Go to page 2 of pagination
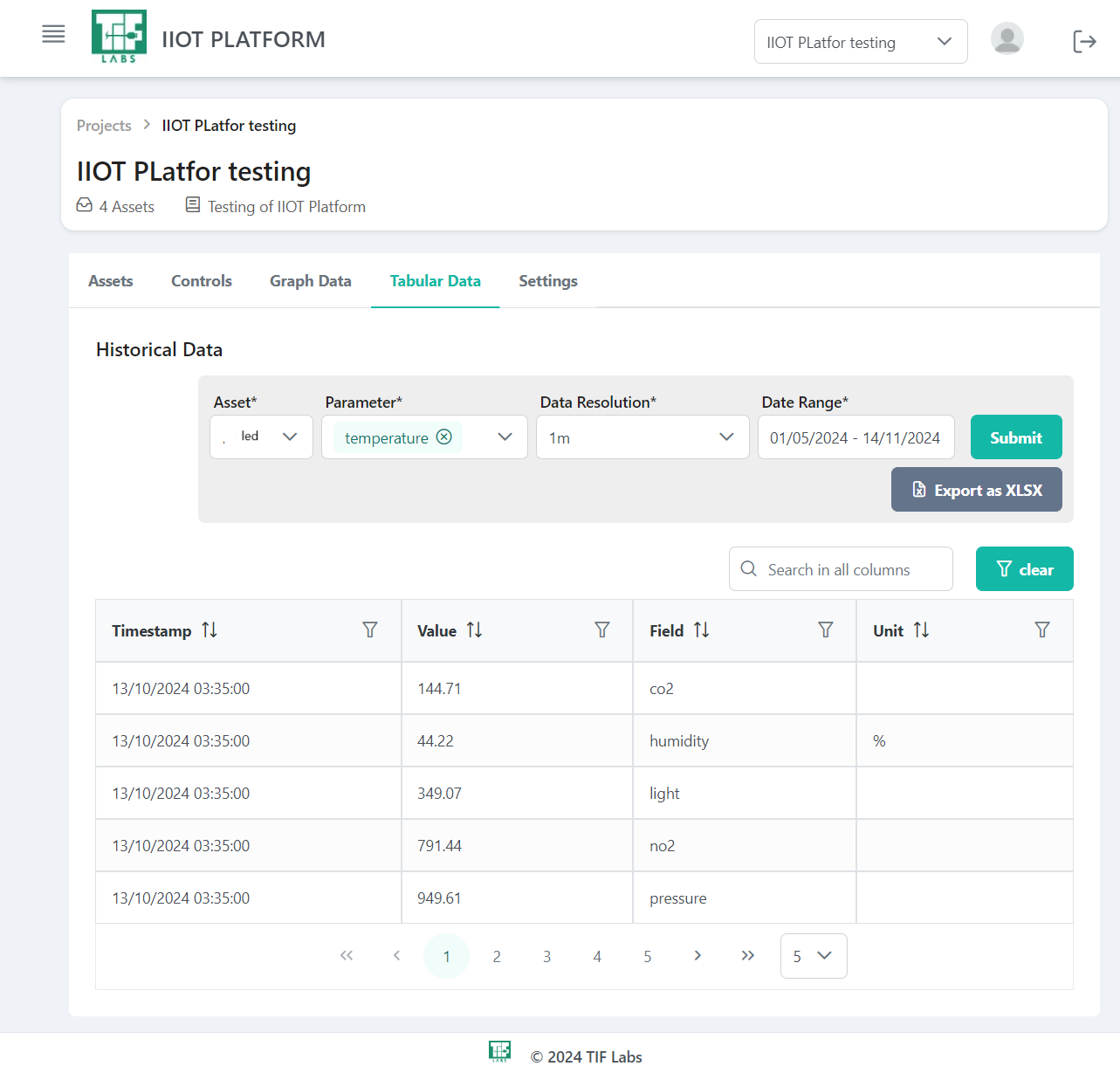 (497, 956)
